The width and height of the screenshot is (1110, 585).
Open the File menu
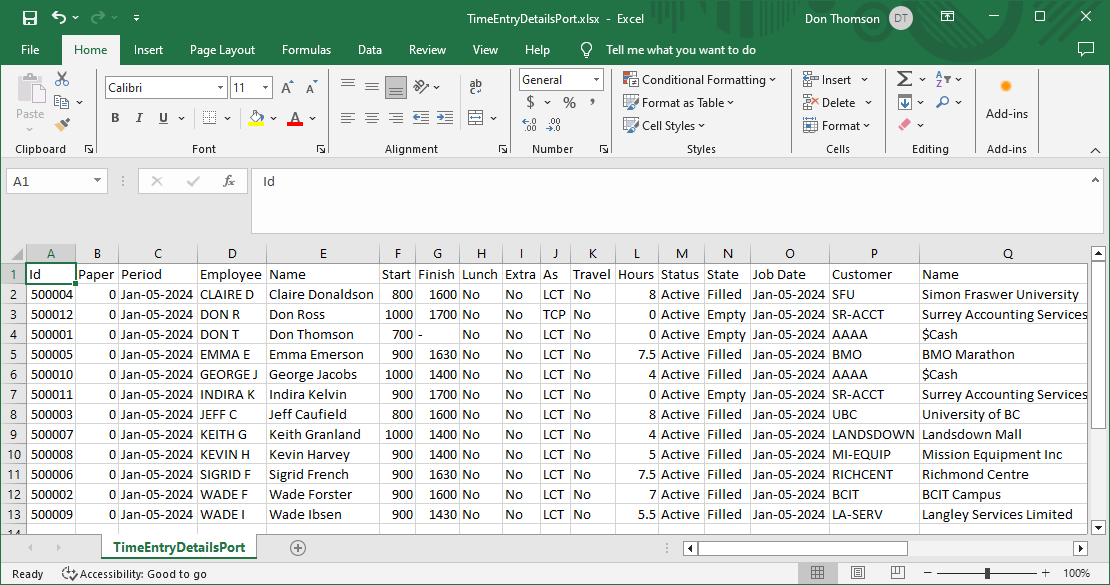30,50
